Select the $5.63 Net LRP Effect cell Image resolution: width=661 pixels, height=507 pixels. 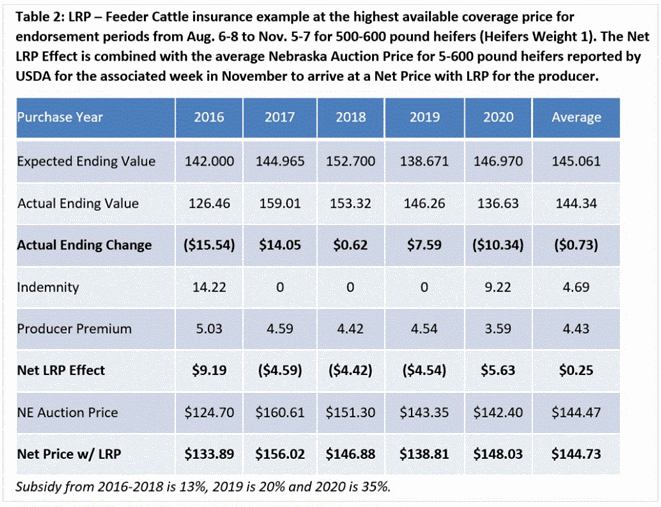pos(497,371)
